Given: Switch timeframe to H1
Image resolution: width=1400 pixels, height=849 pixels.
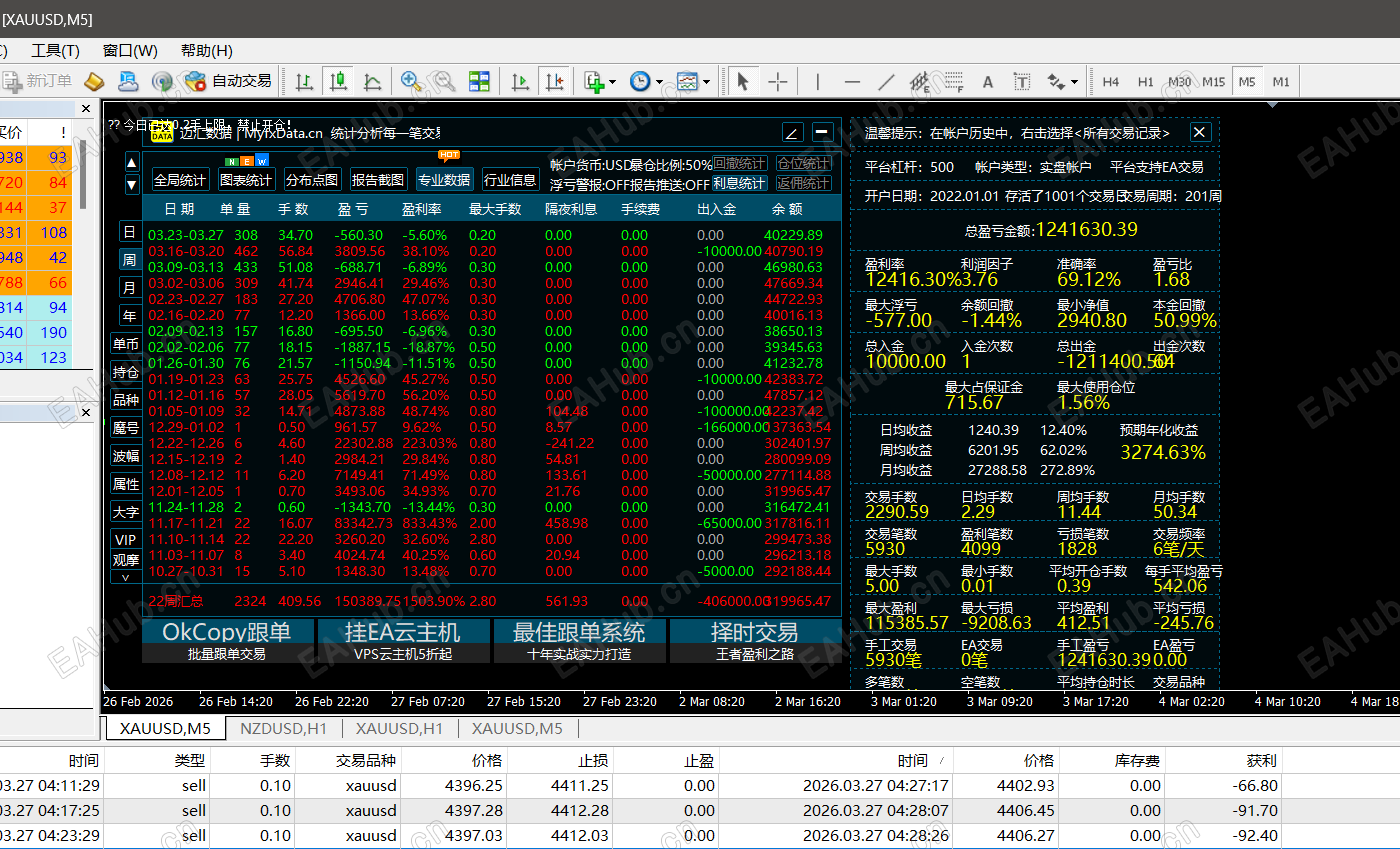Looking at the screenshot, I should 1146,82.
